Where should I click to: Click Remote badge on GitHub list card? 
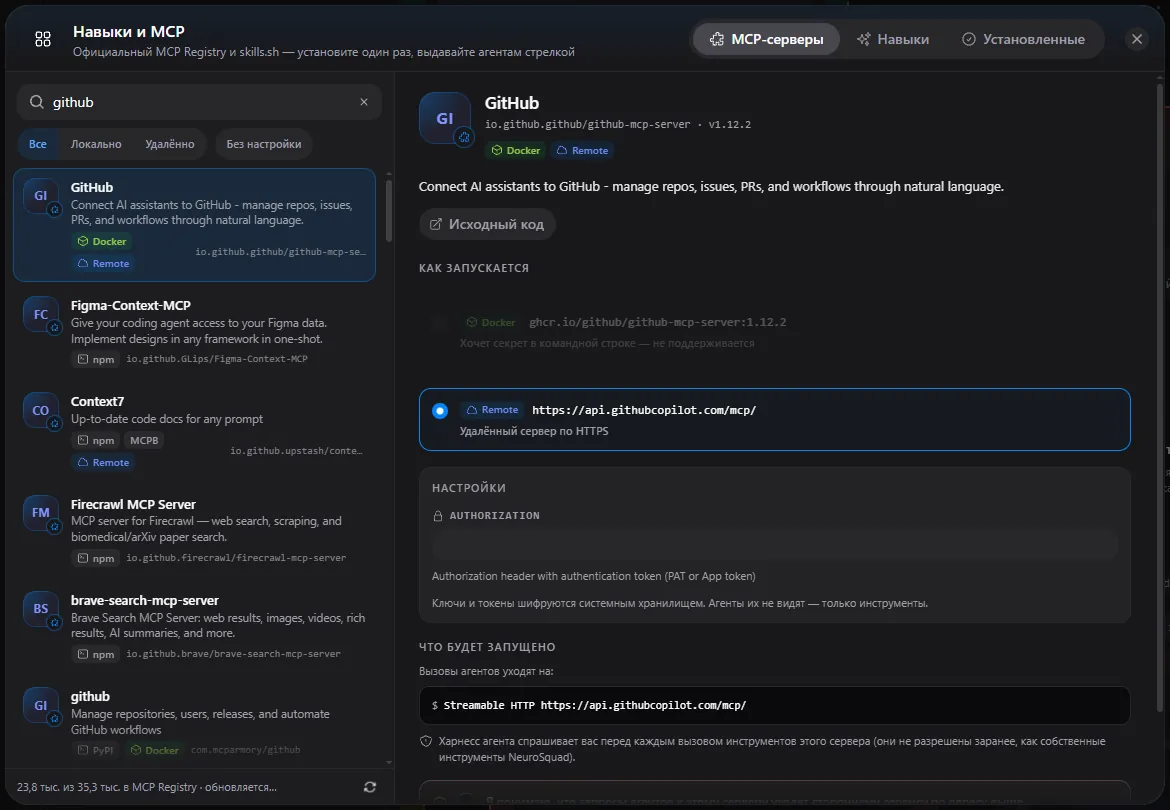coord(104,263)
